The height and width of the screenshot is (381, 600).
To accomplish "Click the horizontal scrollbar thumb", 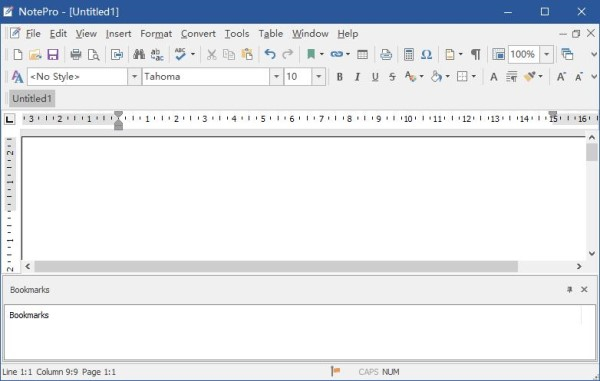I will point(276,266).
